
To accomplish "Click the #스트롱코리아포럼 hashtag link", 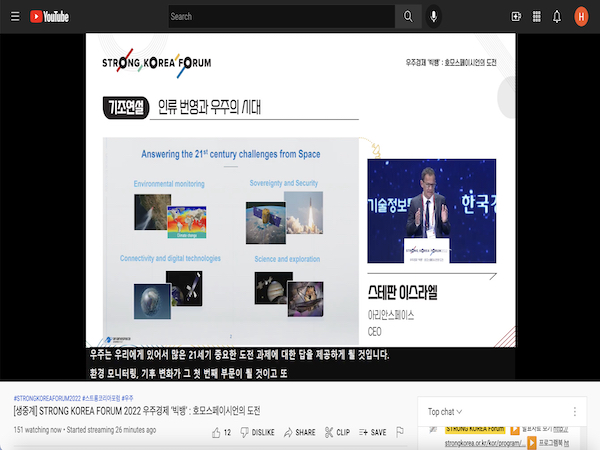I will pos(101,398).
